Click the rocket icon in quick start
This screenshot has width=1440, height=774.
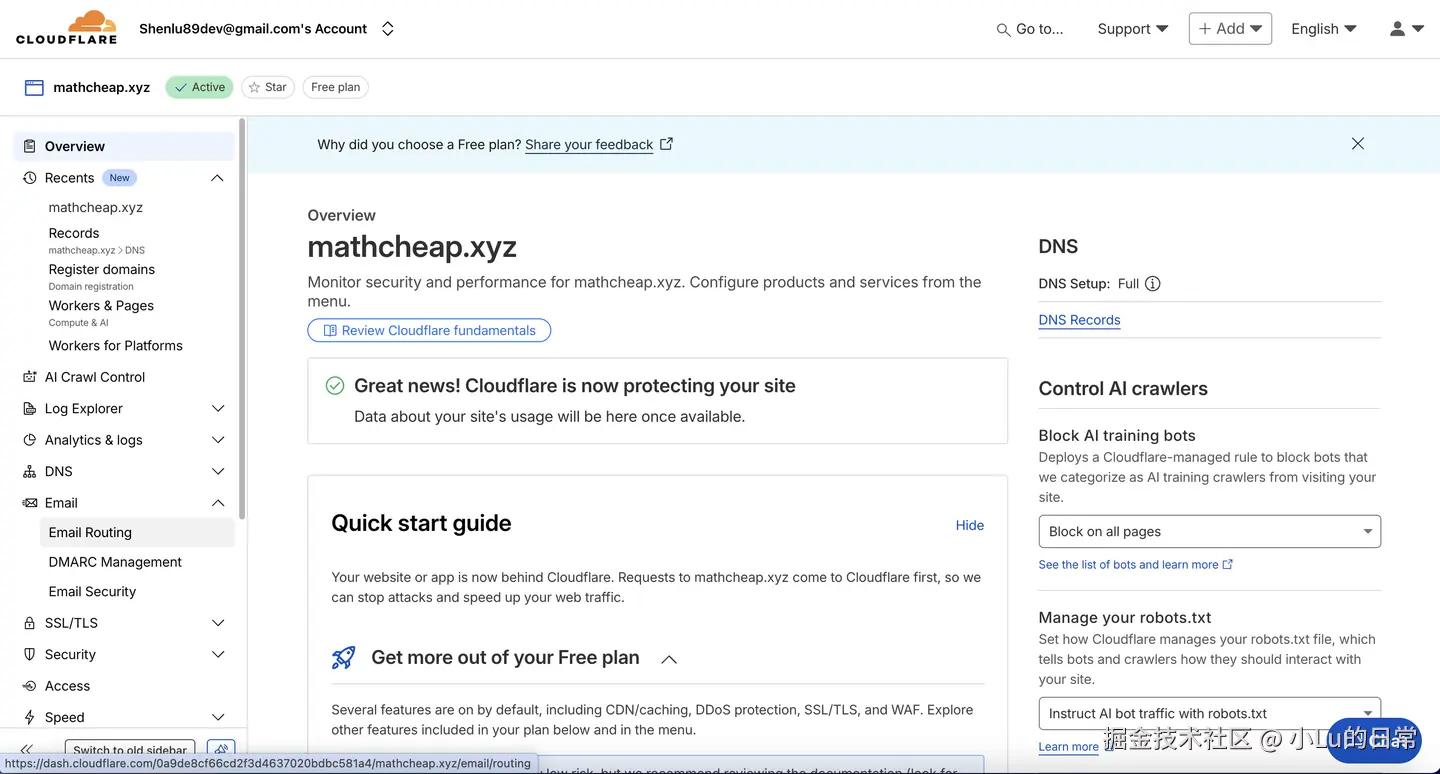343,658
